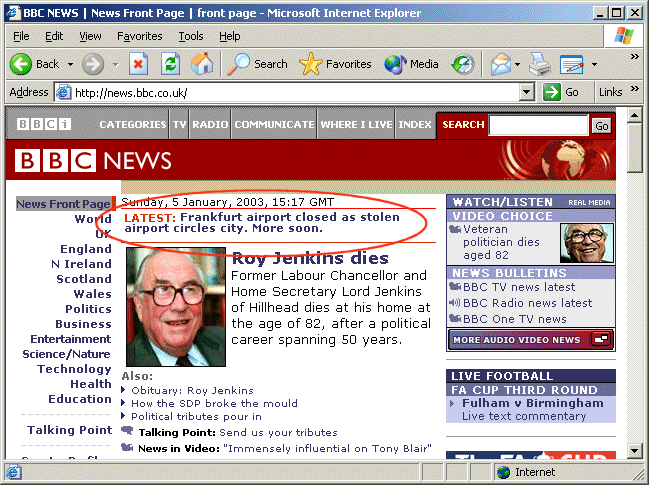The height and width of the screenshot is (485, 649).
Task: Go to the Technology section in sidebar
Action: coord(74,369)
